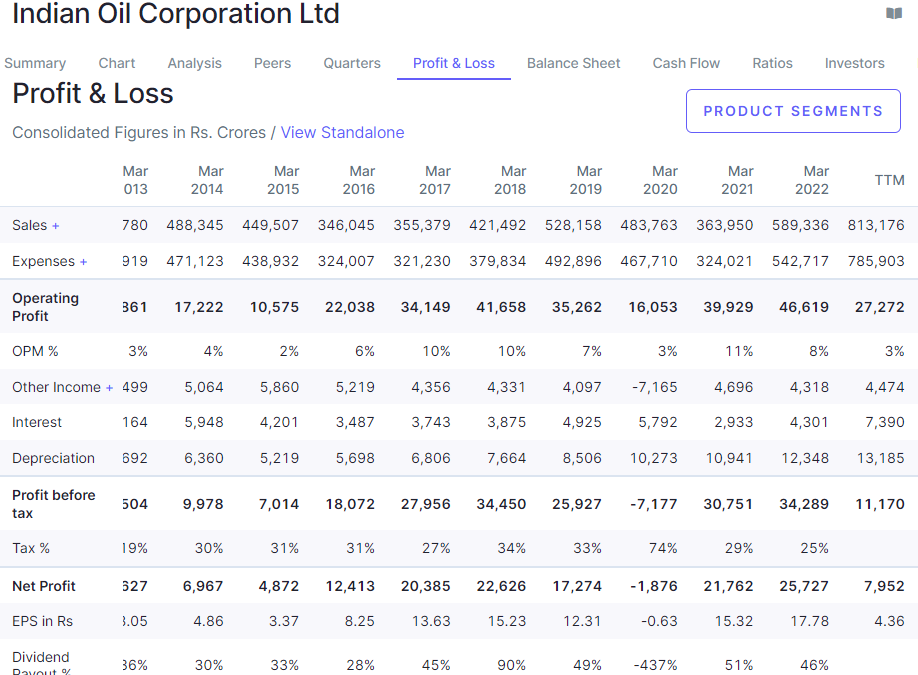Click Mar 2022 sales figure 589,336
Screen dimensions: 918x675
click(x=800, y=225)
